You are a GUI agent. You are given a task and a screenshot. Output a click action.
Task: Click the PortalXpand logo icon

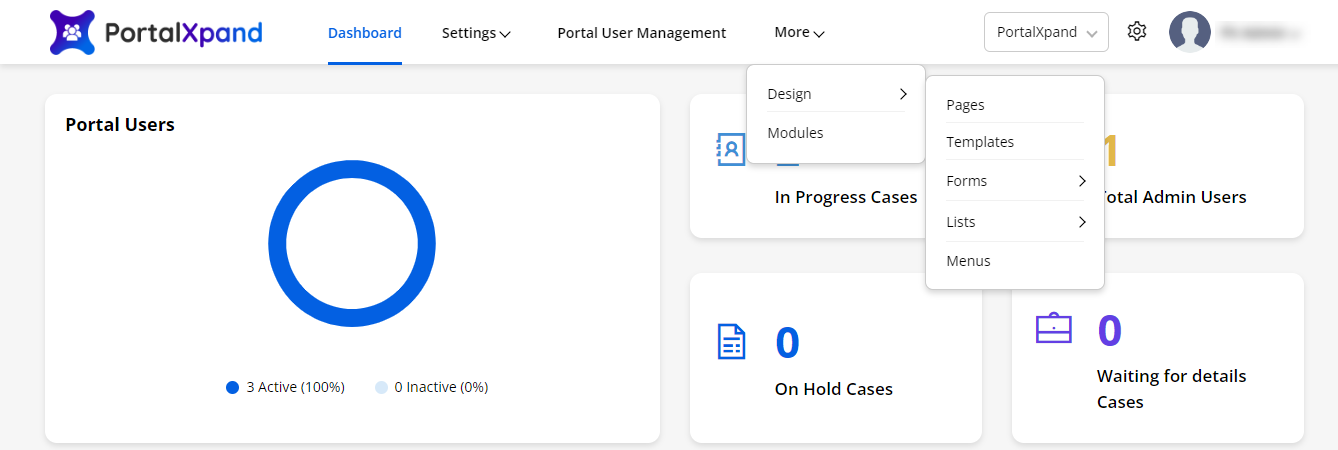pyautogui.click(x=72, y=33)
